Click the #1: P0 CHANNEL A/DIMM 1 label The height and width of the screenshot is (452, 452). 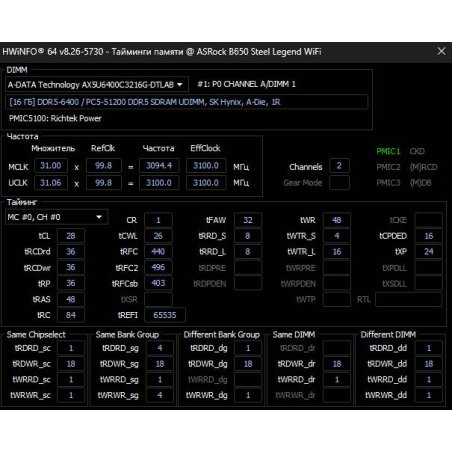tap(246, 84)
